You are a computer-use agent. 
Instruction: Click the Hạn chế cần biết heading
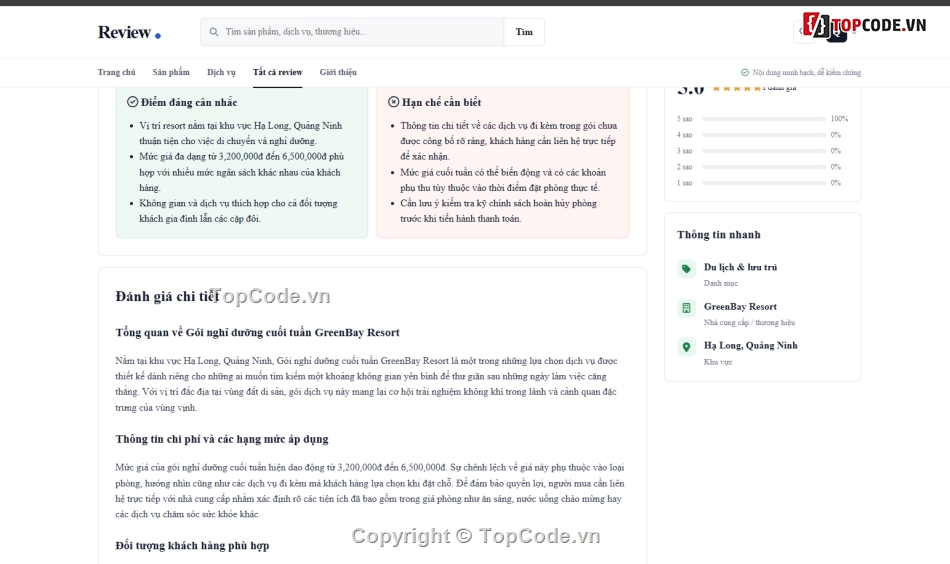[x=442, y=102]
